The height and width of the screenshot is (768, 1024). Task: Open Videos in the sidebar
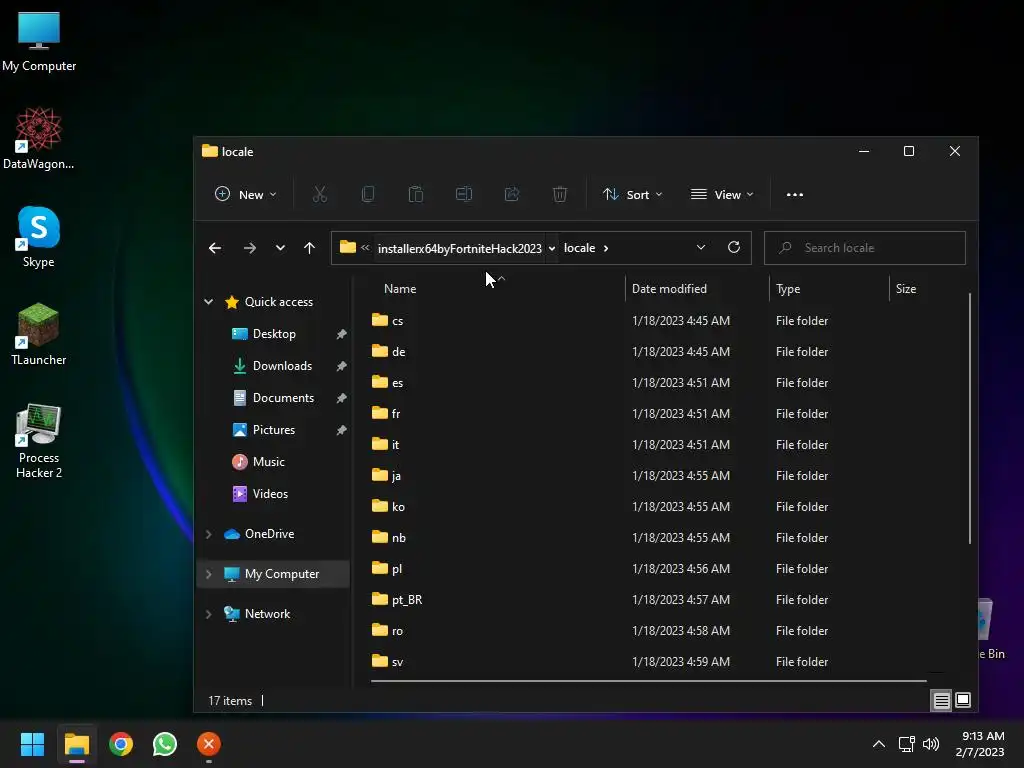pyautogui.click(x=270, y=494)
